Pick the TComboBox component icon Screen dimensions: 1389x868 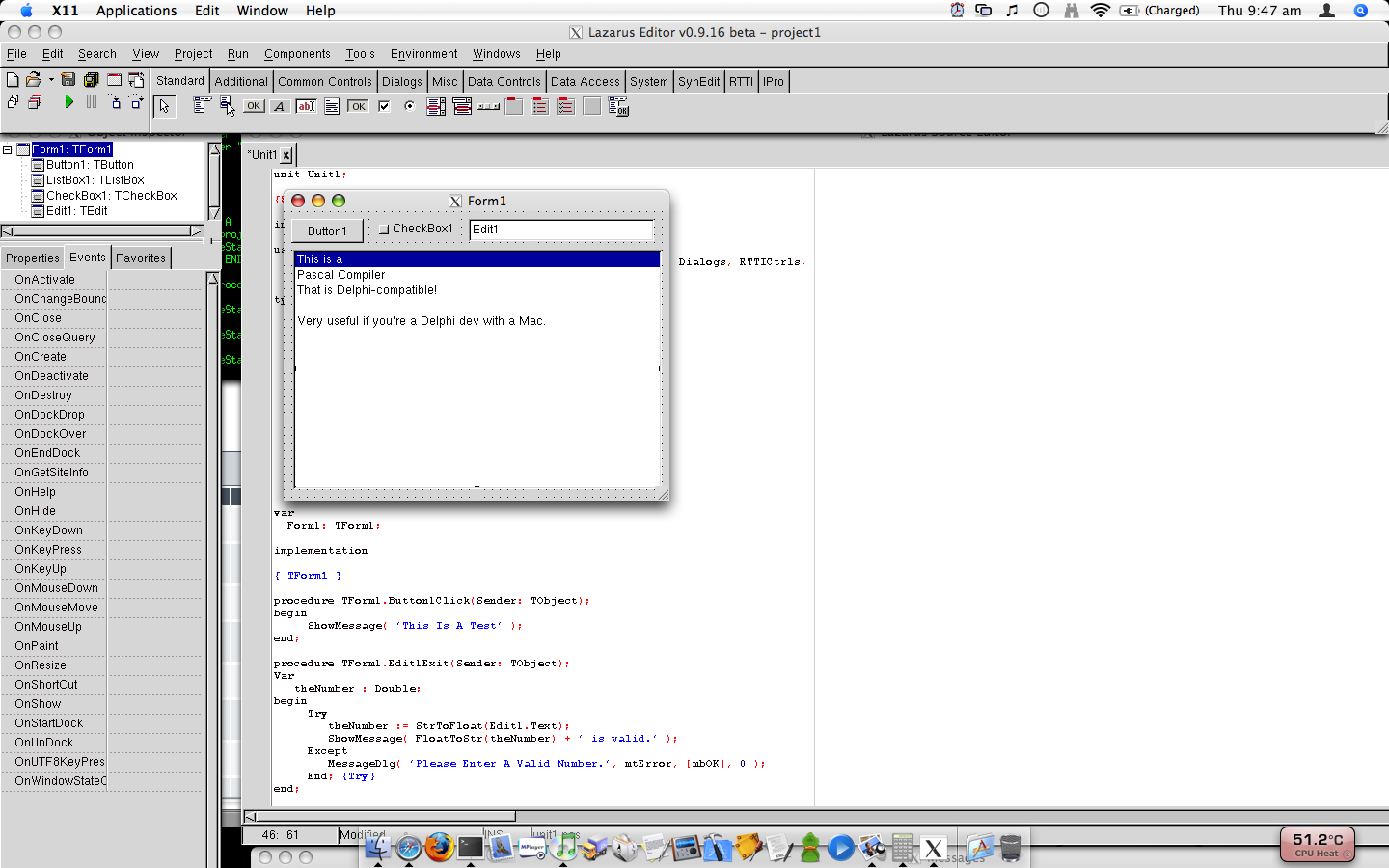(x=462, y=106)
